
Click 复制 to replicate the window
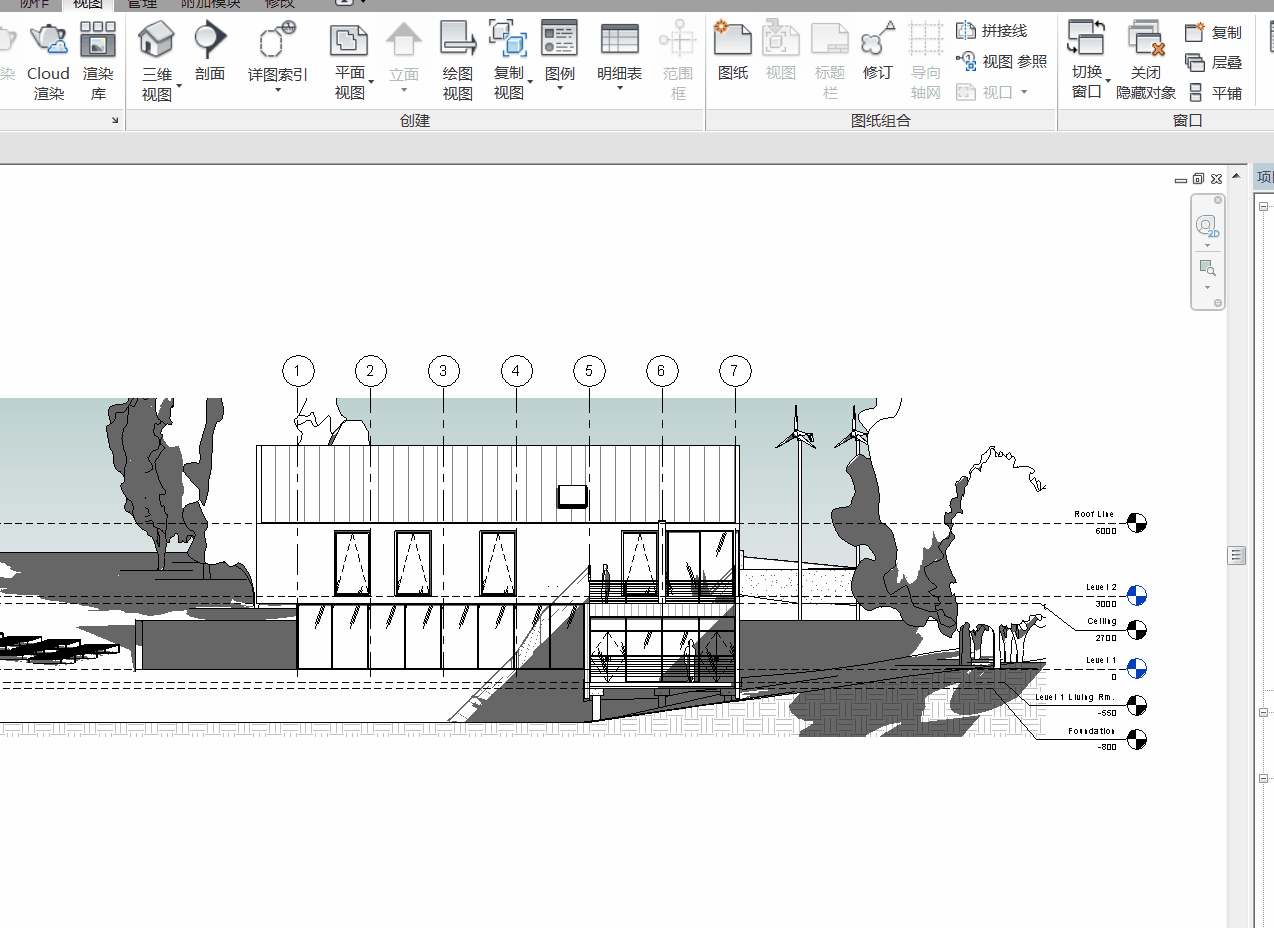point(1214,32)
